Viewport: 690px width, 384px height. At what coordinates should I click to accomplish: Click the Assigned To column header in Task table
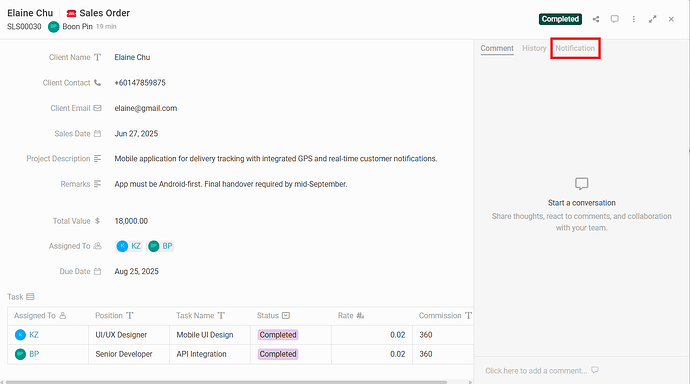[48, 316]
